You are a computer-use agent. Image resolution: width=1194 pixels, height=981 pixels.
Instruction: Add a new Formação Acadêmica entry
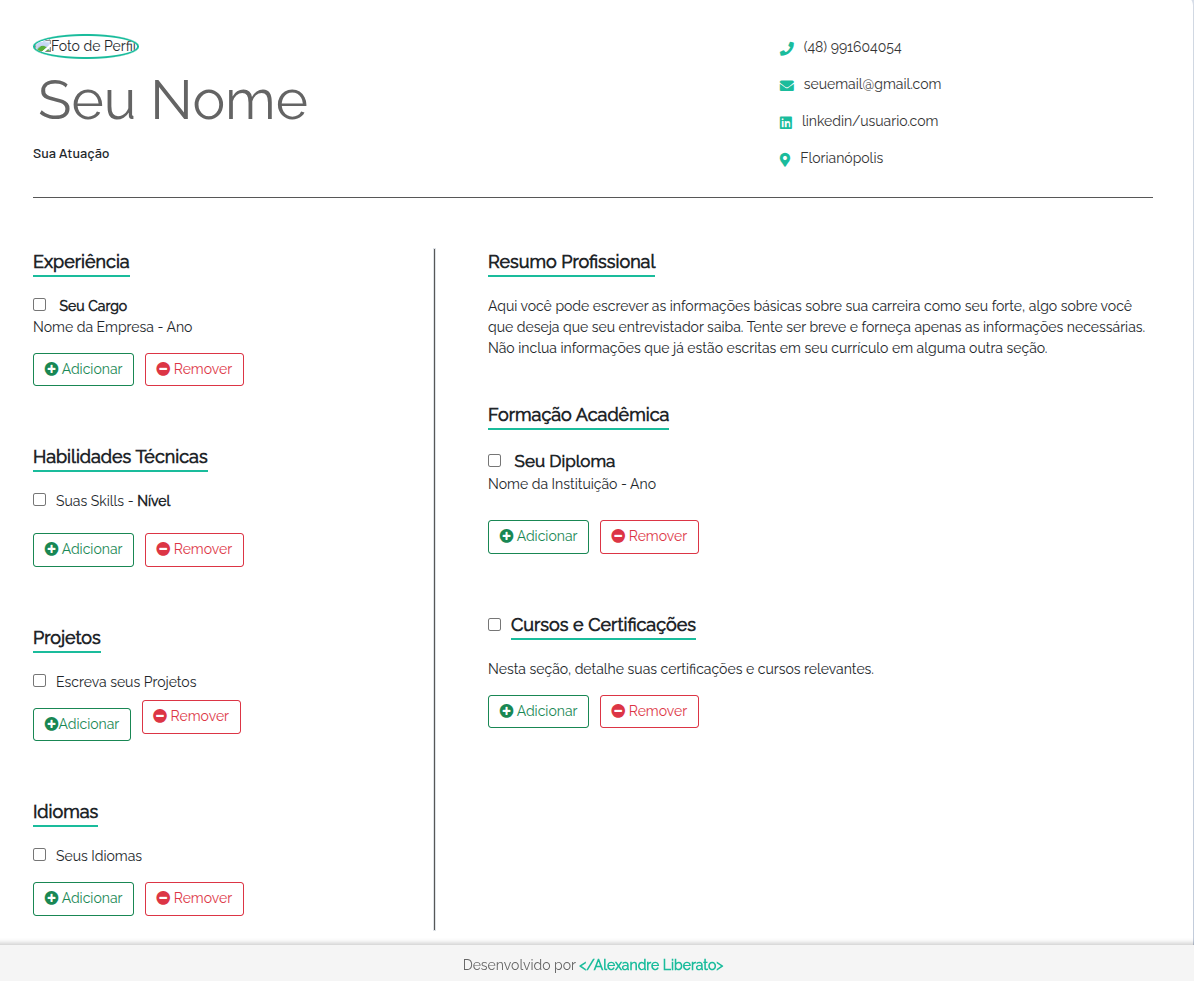[538, 536]
